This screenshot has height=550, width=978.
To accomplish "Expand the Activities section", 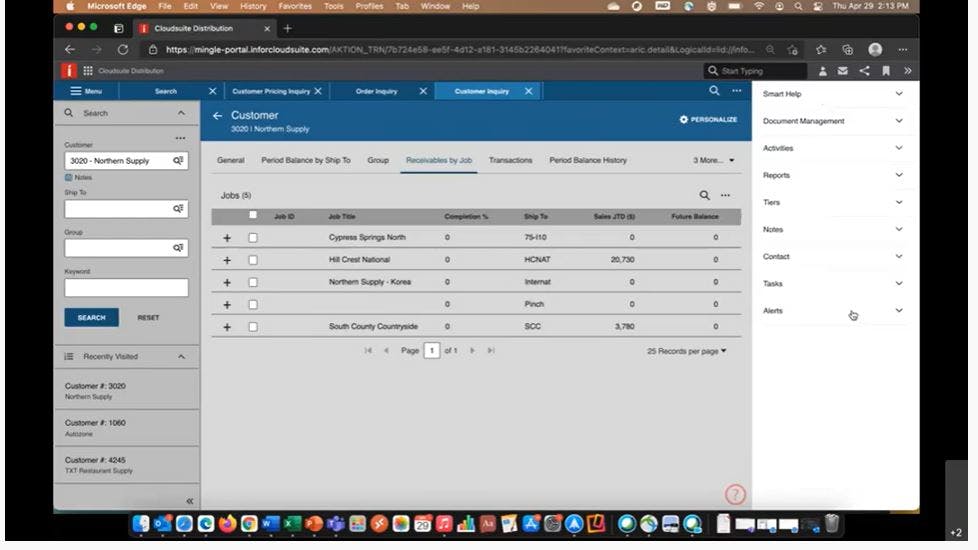I will pyautogui.click(x=833, y=148).
